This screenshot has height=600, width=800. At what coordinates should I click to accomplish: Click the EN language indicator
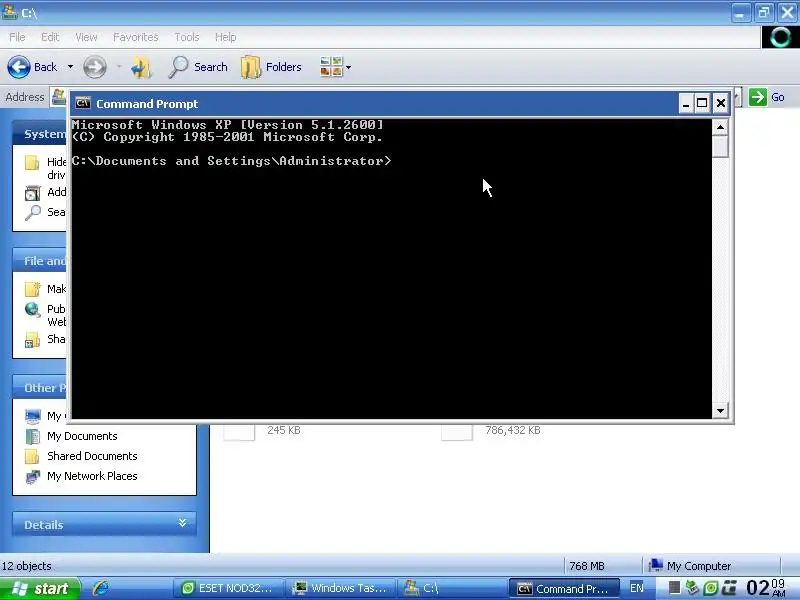636,588
